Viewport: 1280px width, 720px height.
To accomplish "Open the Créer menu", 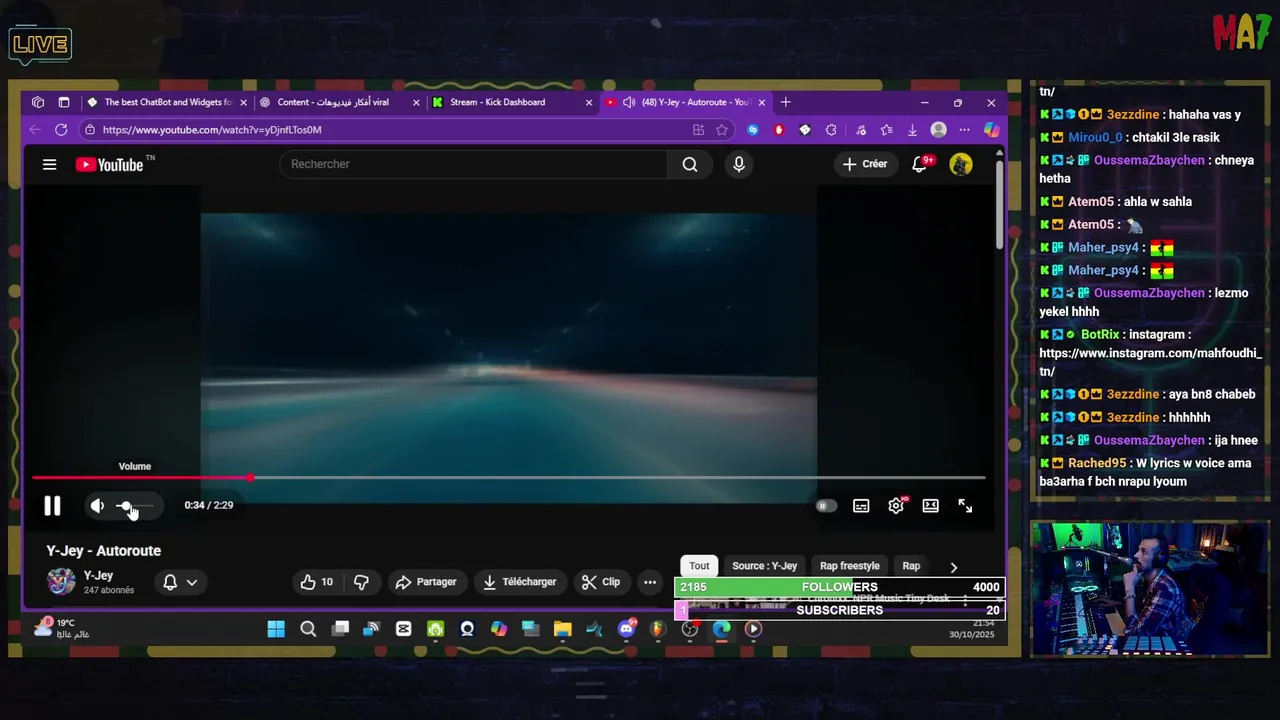I will tap(865, 164).
